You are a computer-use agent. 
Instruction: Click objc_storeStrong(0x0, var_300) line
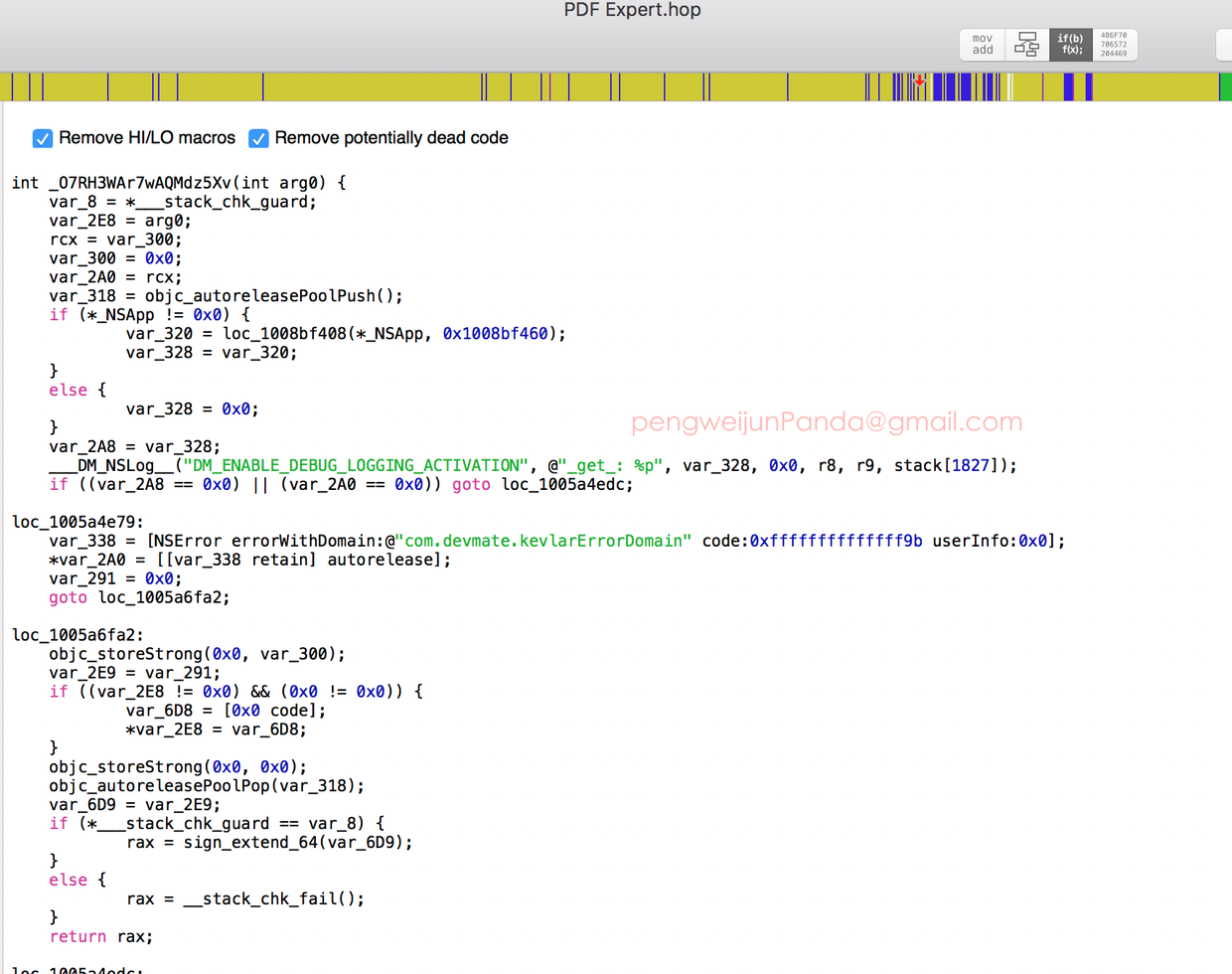[x=198, y=655]
